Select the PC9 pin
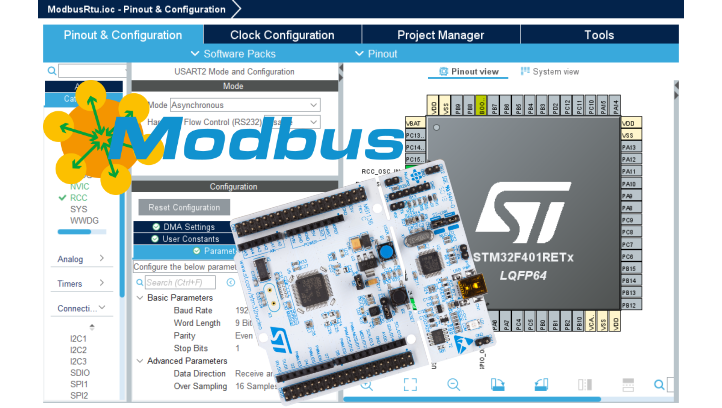Viewport: 722px width, 408px height. (x=631, y=220)
